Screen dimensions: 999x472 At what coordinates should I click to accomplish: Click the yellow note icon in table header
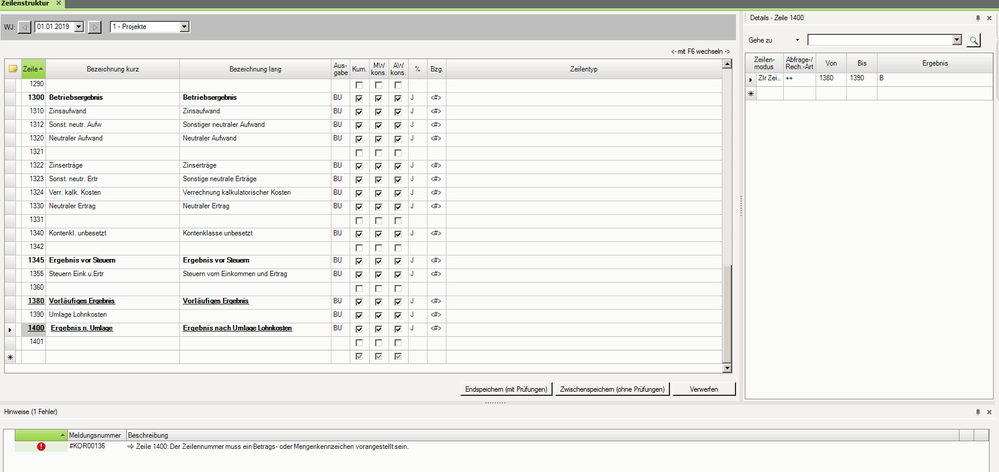pos(12,69)
